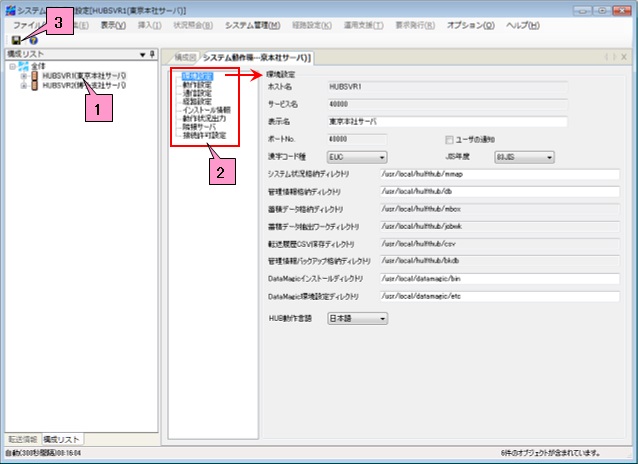Image resolution: width=638 pixels, height=464 pixels.
Task: Select the HUBSVR1 server icon in tree
Action: (34, 76)
